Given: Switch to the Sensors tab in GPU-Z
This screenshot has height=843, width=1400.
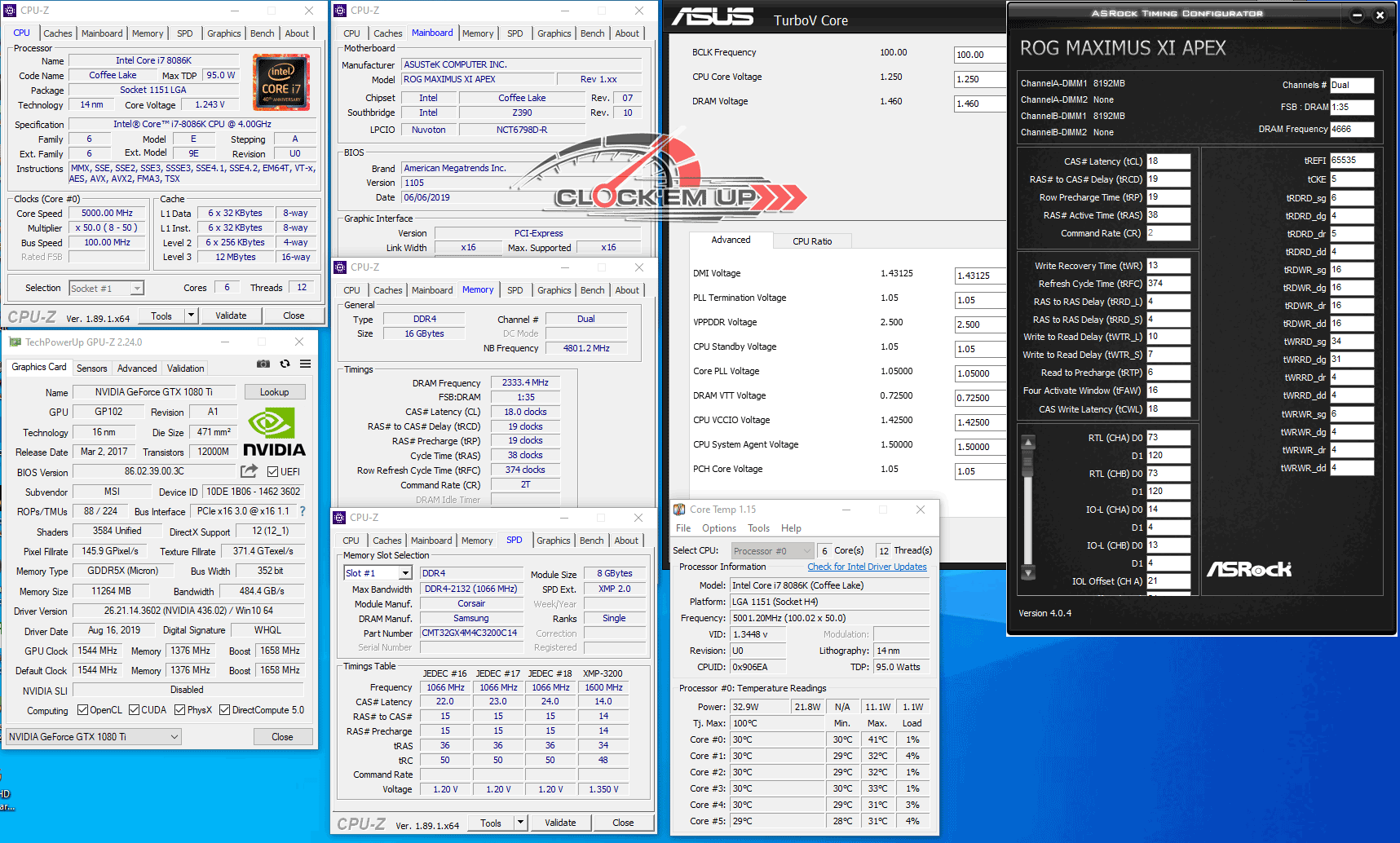Looking at the screenshot, I should [91, 369].
